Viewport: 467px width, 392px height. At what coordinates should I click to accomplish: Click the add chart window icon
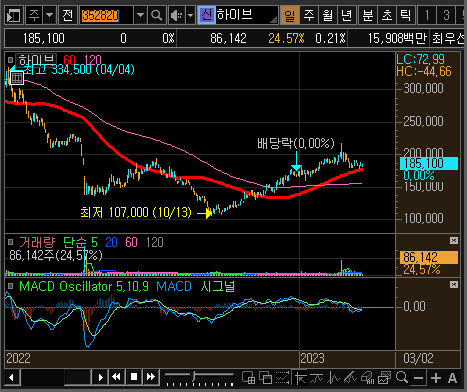pos(249,378)
